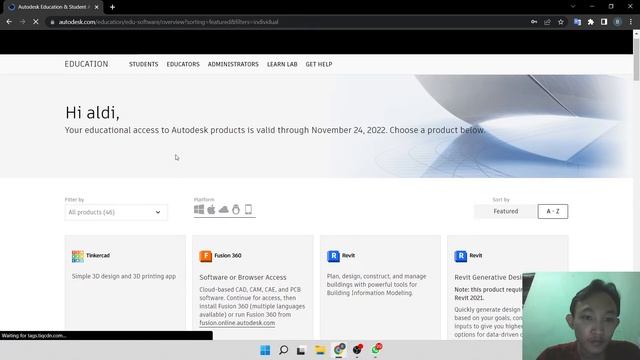This screenshot has width=640, height=360.
Task: Filter products by cloud platform icon
Action: tap(224, 210)
